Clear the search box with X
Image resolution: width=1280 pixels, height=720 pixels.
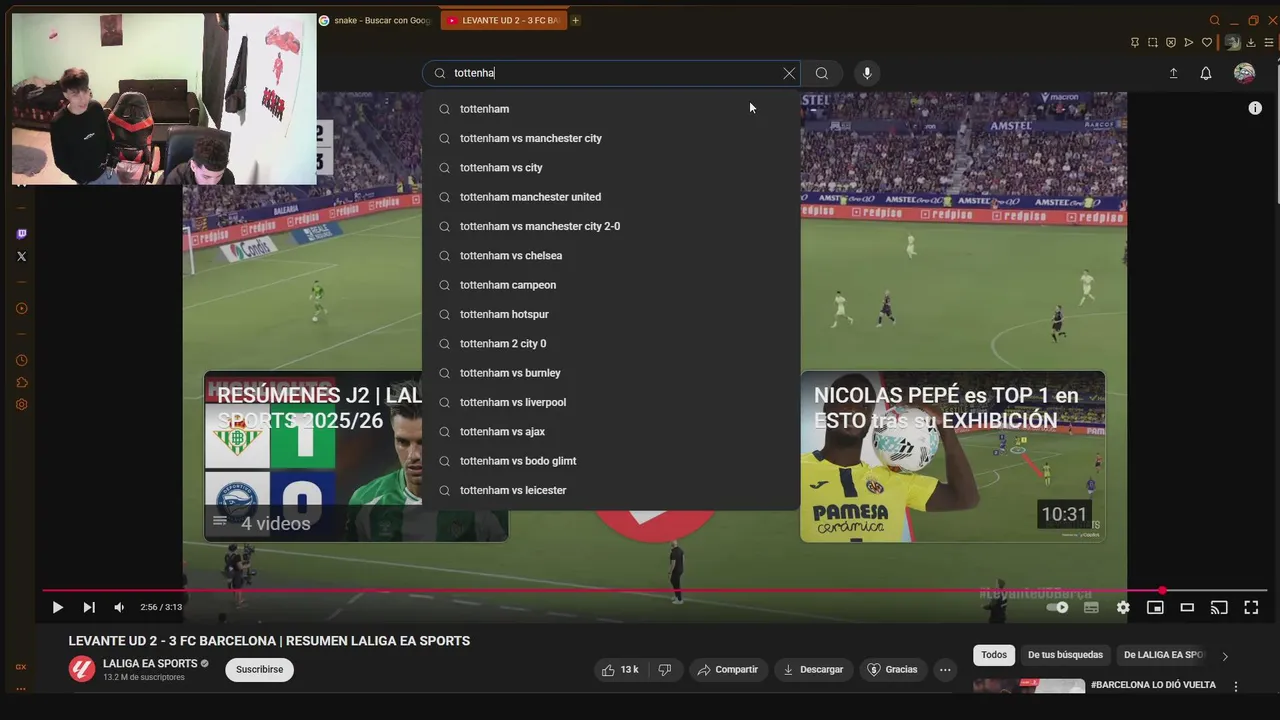pos(789,73)
